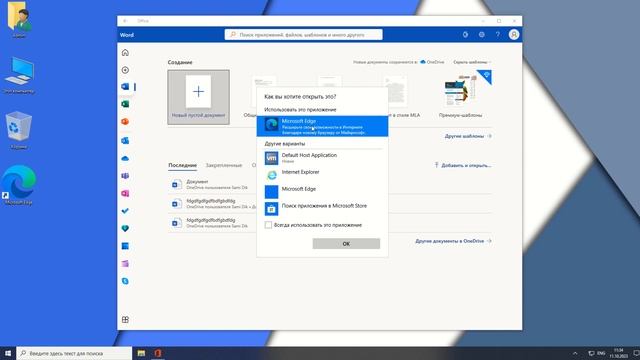Switch to Последние tab
This screenshot has height=360, width=640.
[x=182, y=165]
